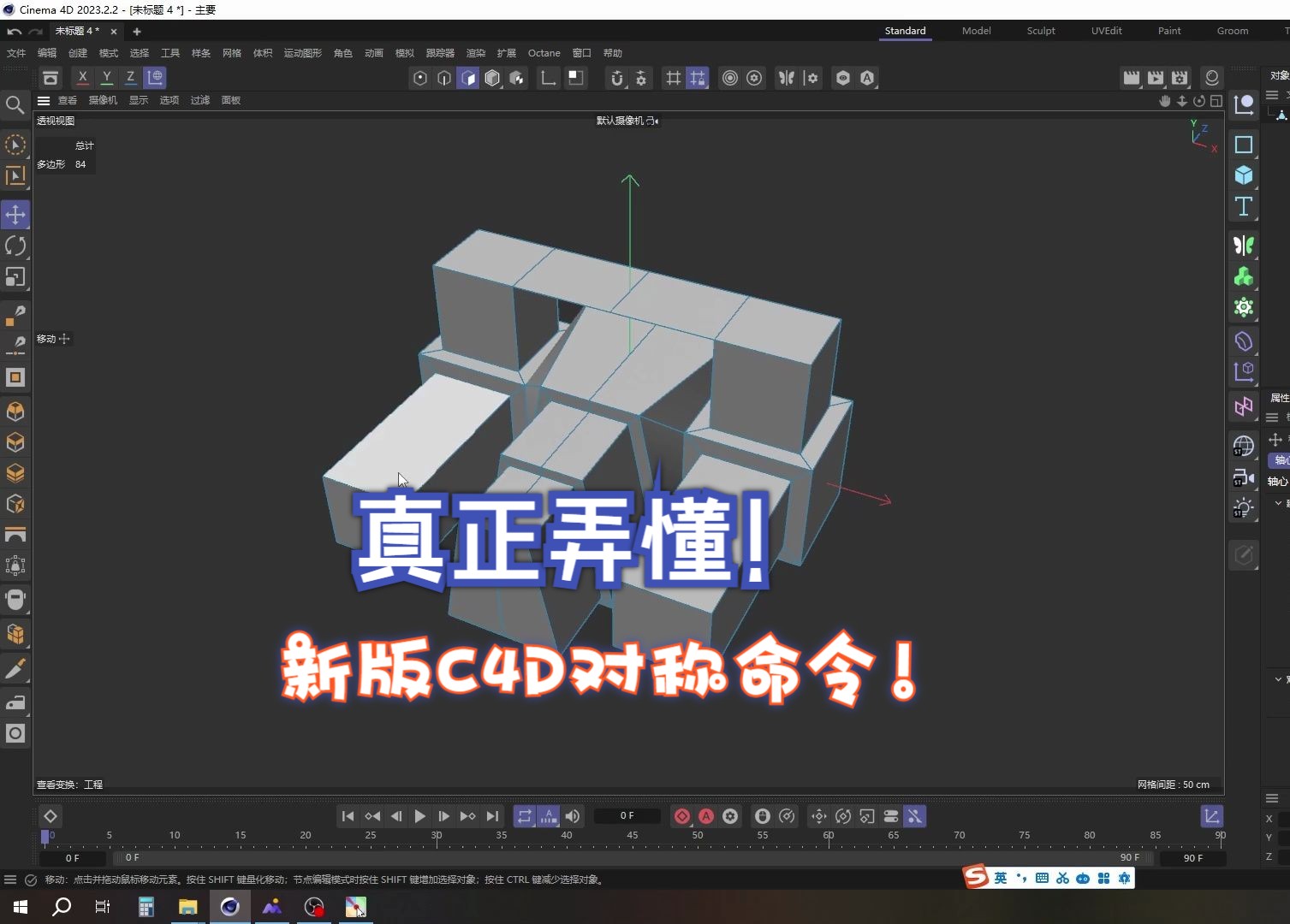Click the project end 90 F field

point(1193,857)
